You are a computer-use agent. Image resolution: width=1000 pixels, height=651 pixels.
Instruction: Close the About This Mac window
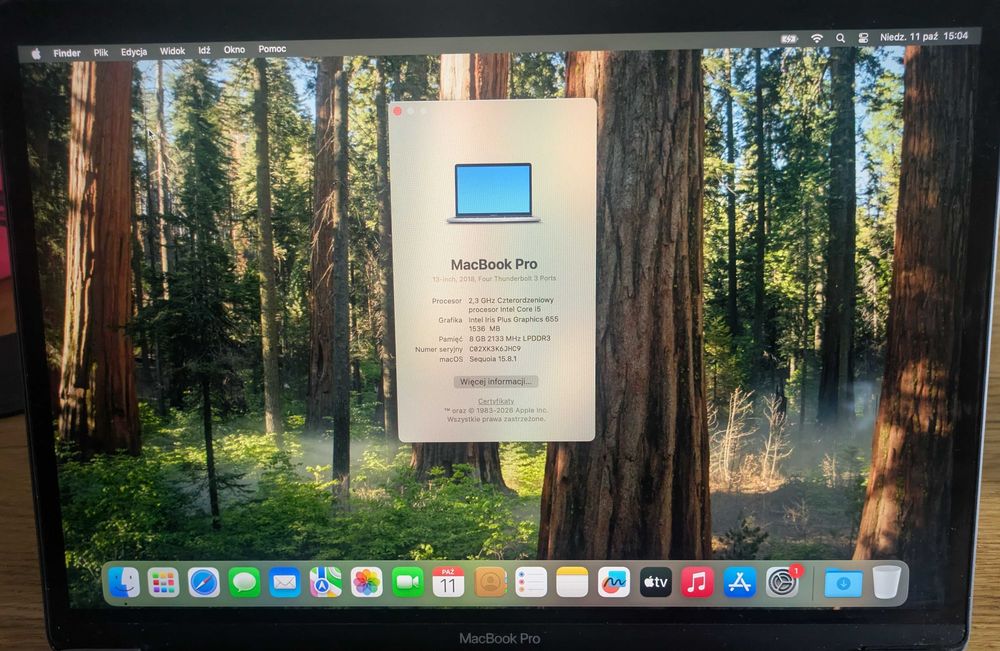[397, 112]
